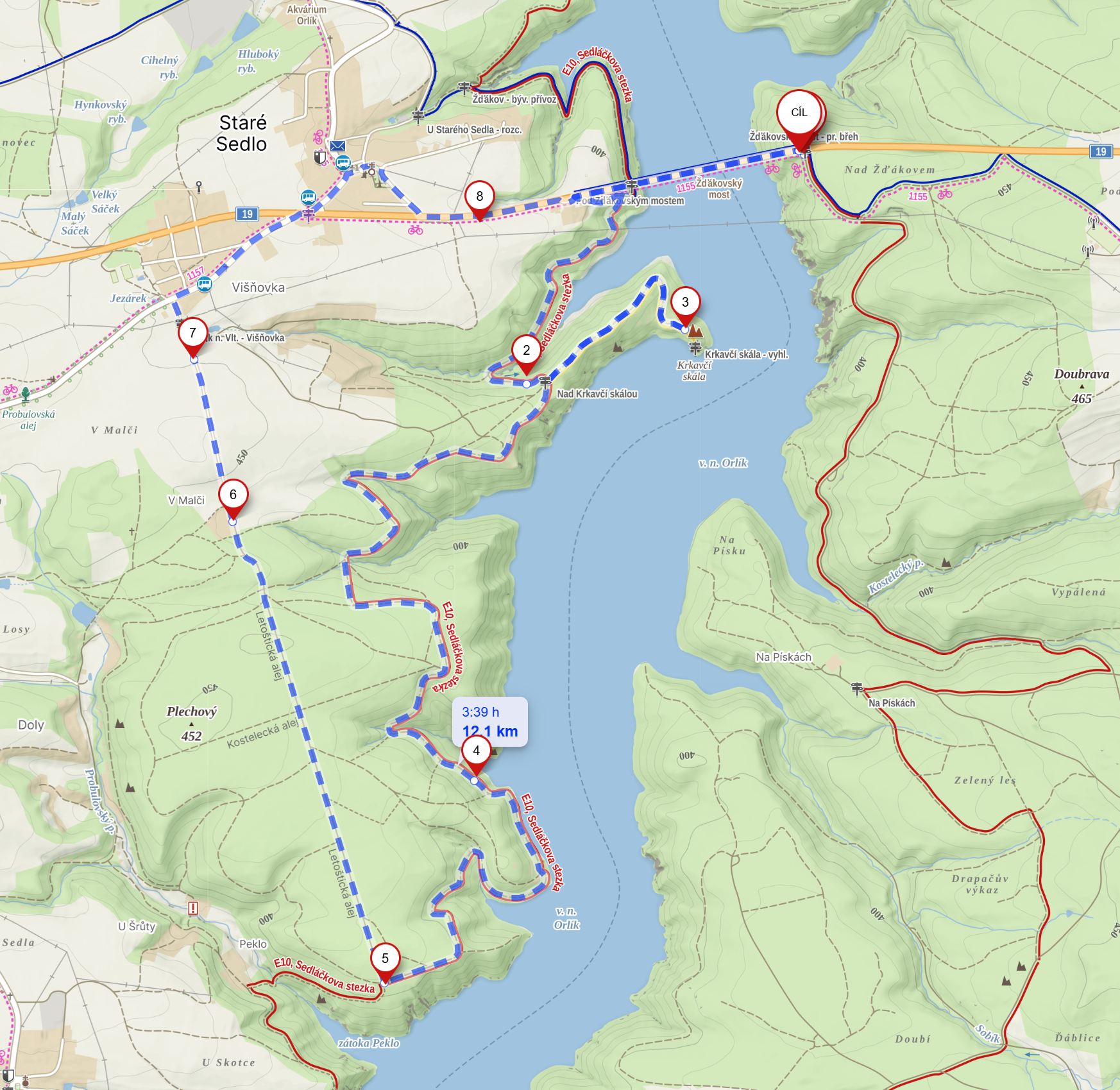The width and height of the screenshot is (1120, 1090).
Task: Click the bus stop icon near Višňovka
Action: [205, 284]
